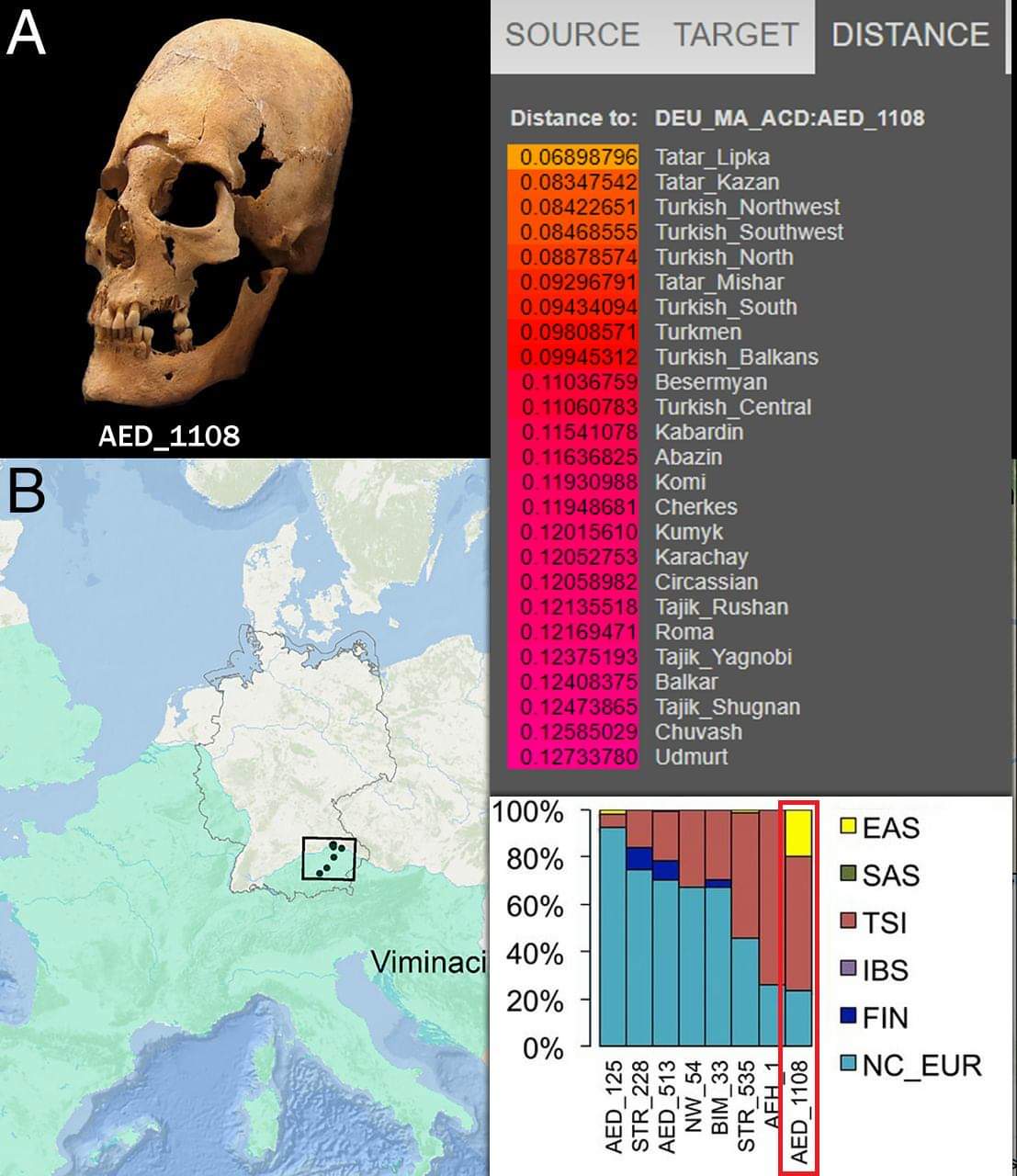Select the Tatar_Mishar population row
The width and height of the screenshot is (1017, 1176).
[646, 282]
